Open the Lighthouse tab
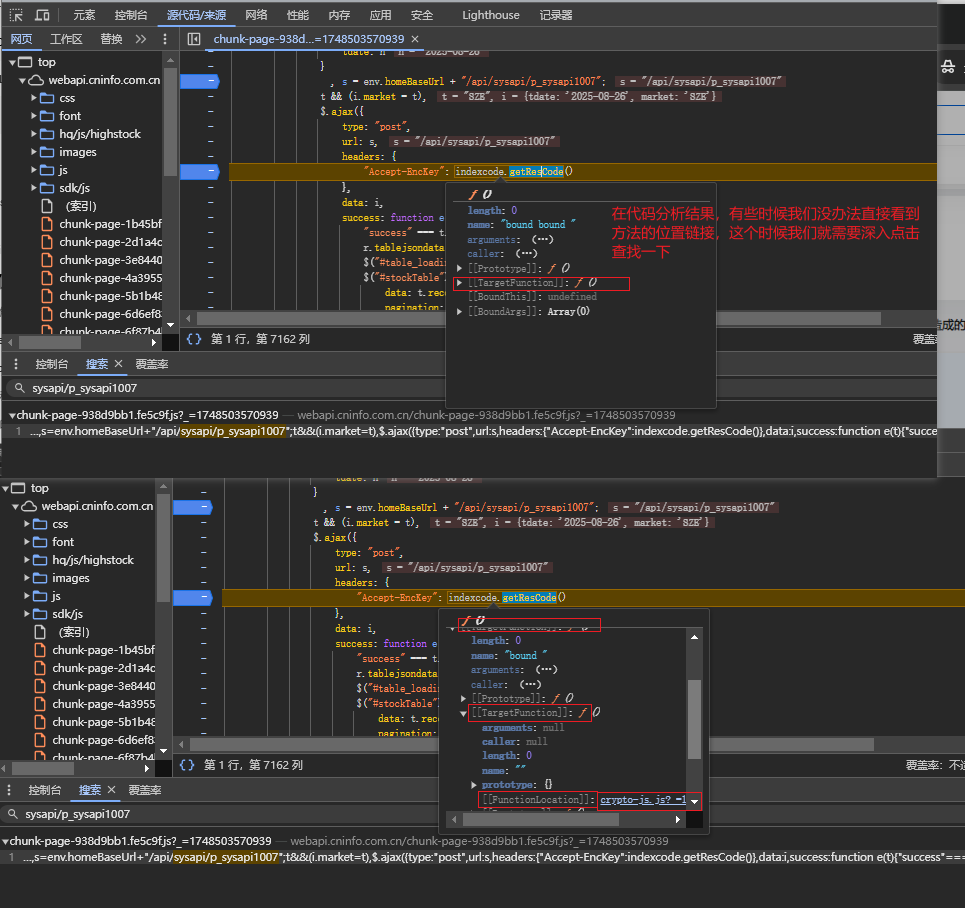This screenshot has height=908, width=965. coord(491,15)
